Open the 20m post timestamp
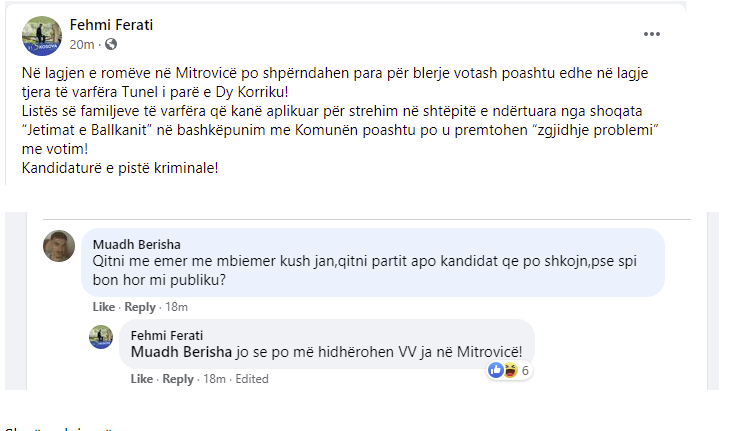 click(82, 45)
